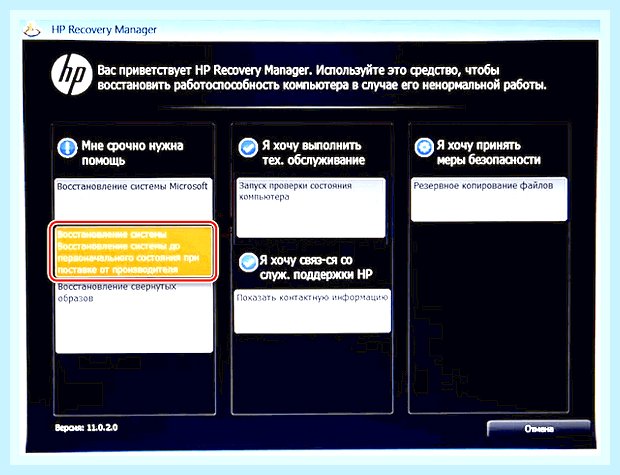Click the checkmark icon beside 'Я хочу выполнить тех. обслуживание'
The height and width of the screenshot is (475, 620).
(248, 148)
